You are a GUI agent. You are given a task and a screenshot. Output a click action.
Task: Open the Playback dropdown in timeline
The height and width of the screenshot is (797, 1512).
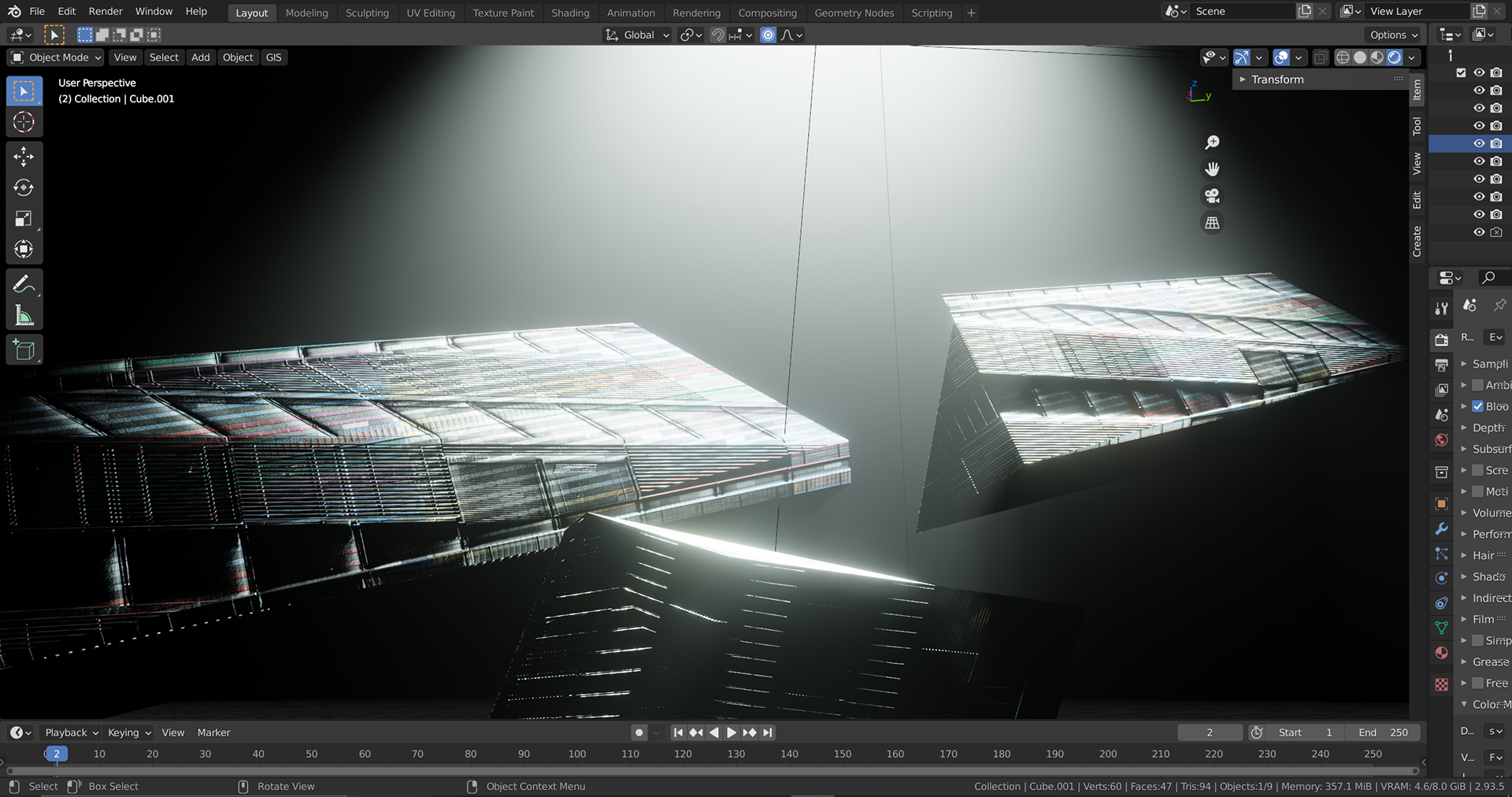[71, 732]
